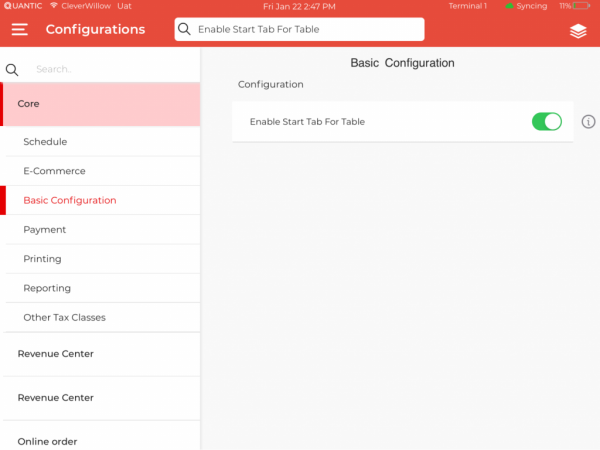Image resolution: width=600 pixels, height=450 pixels.
Task: Collapse the Core section
Action: point(100,104)
